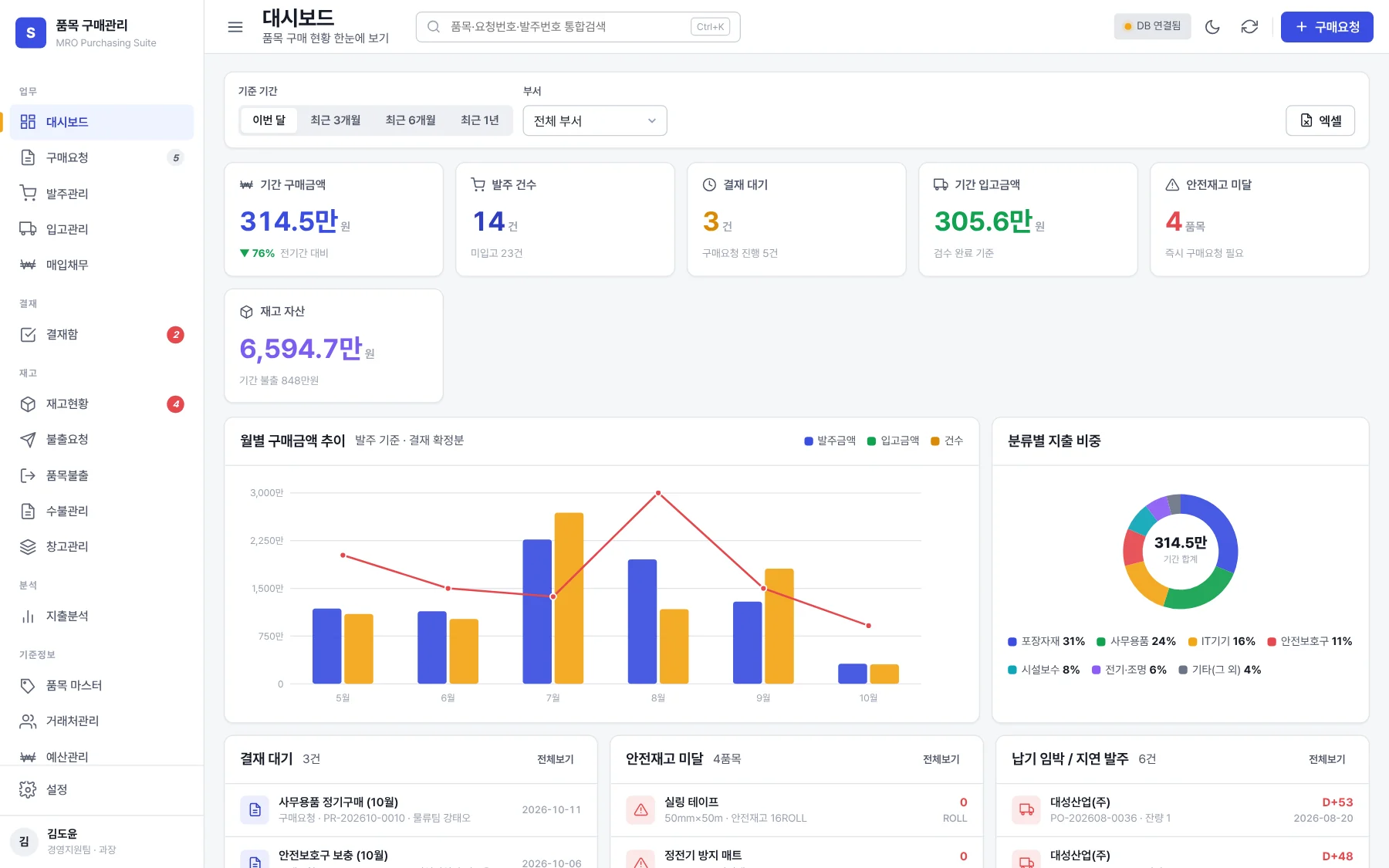Toggle 입고금액 series in chart legend
The height and width of the screenshot is (868, 1389).
[x=893, y=441]
